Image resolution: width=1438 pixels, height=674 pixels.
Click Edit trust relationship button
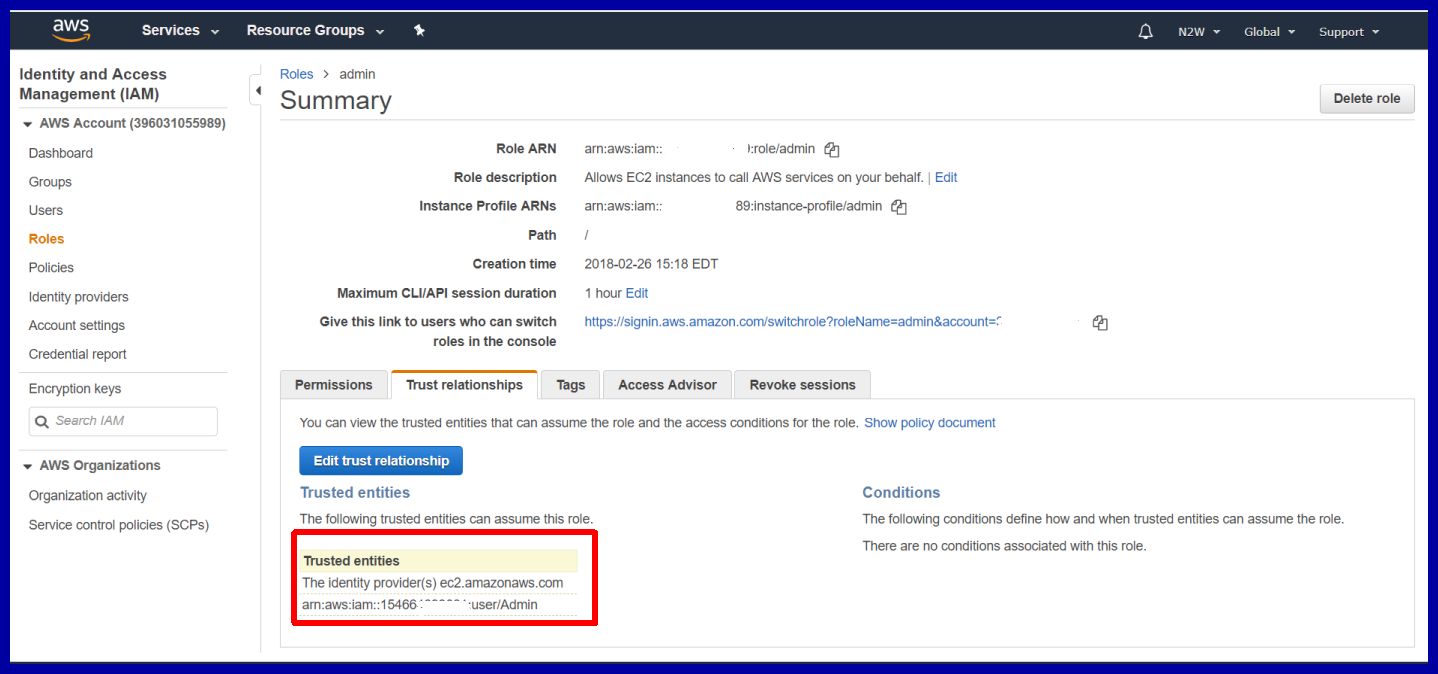381,461
